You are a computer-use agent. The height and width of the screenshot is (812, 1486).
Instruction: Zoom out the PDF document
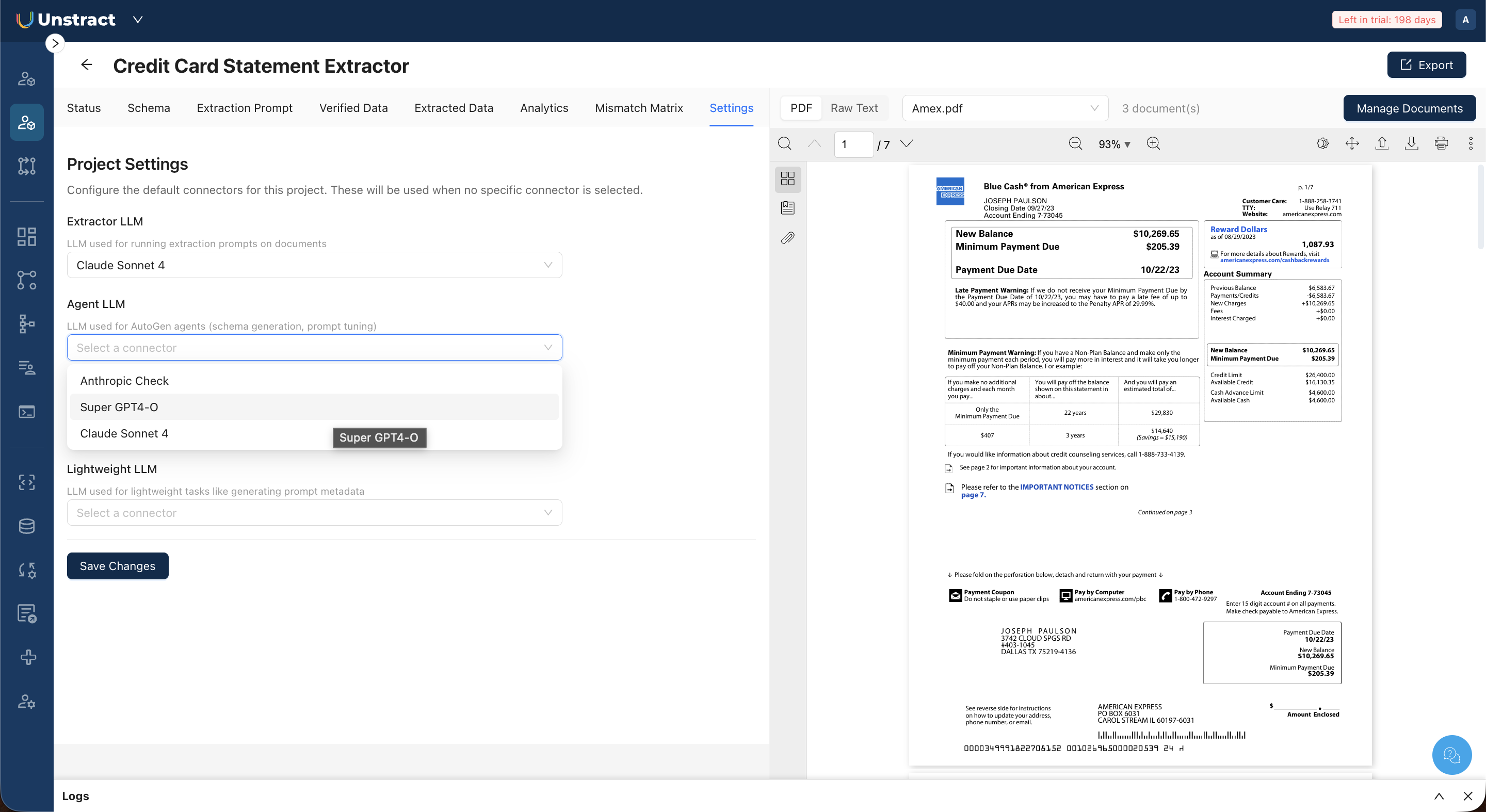click(x=1075, y=143)
